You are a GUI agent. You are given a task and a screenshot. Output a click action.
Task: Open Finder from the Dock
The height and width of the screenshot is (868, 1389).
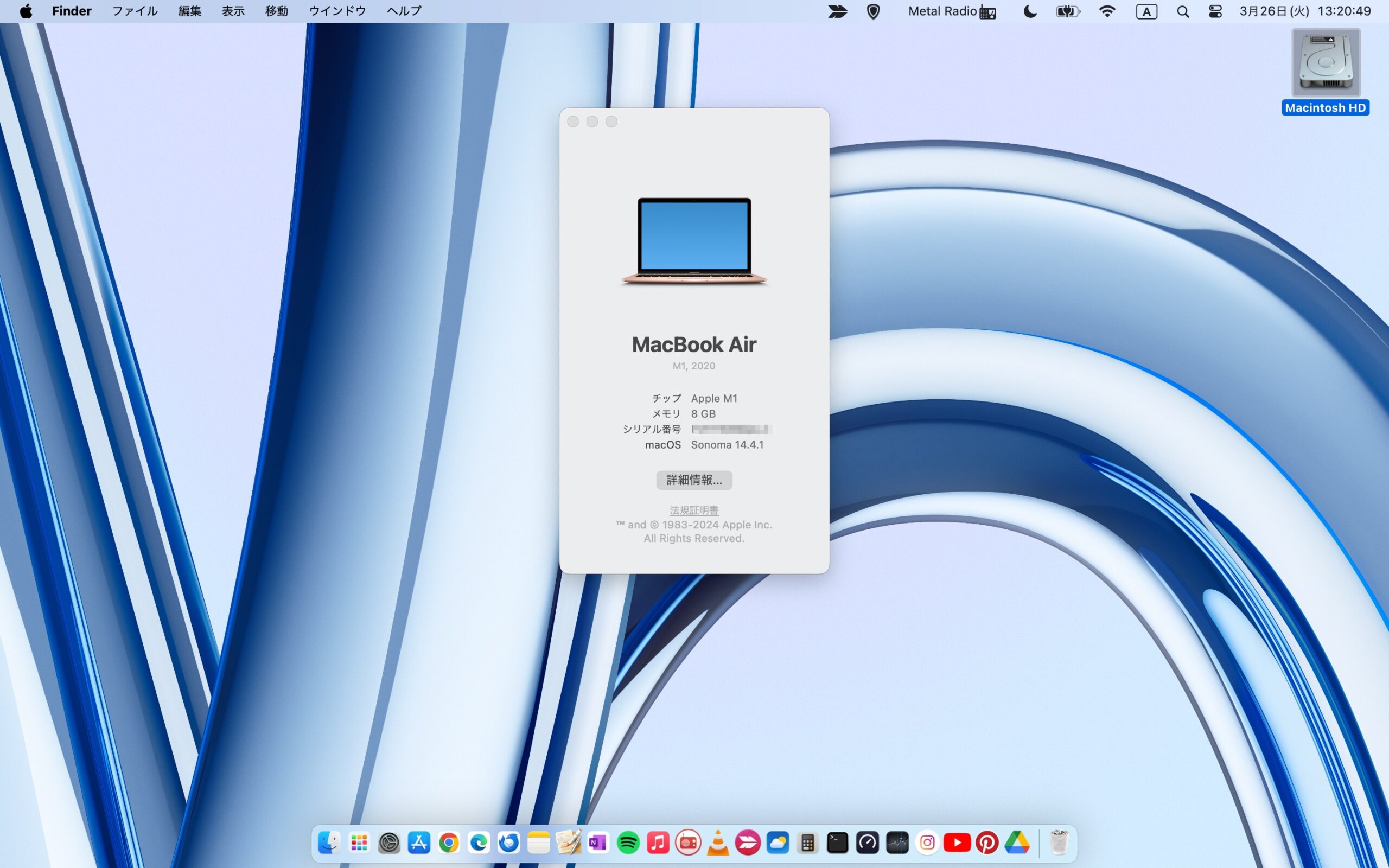point(329,843)
